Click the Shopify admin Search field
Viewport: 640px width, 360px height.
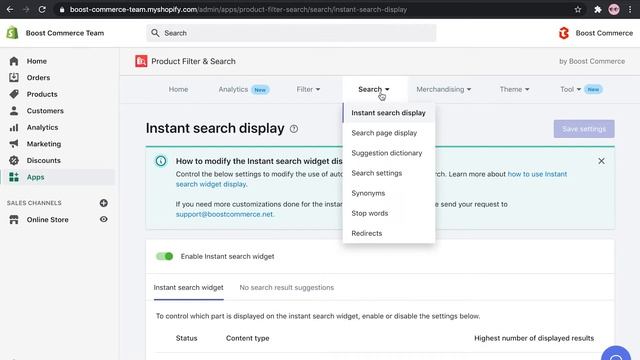(291, 33)
